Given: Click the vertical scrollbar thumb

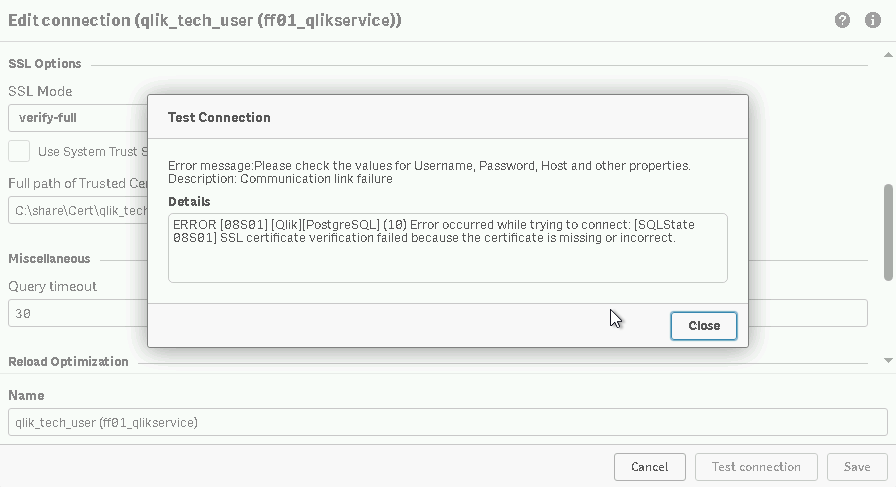Looking at the screenshot, I should pos(889,232).
